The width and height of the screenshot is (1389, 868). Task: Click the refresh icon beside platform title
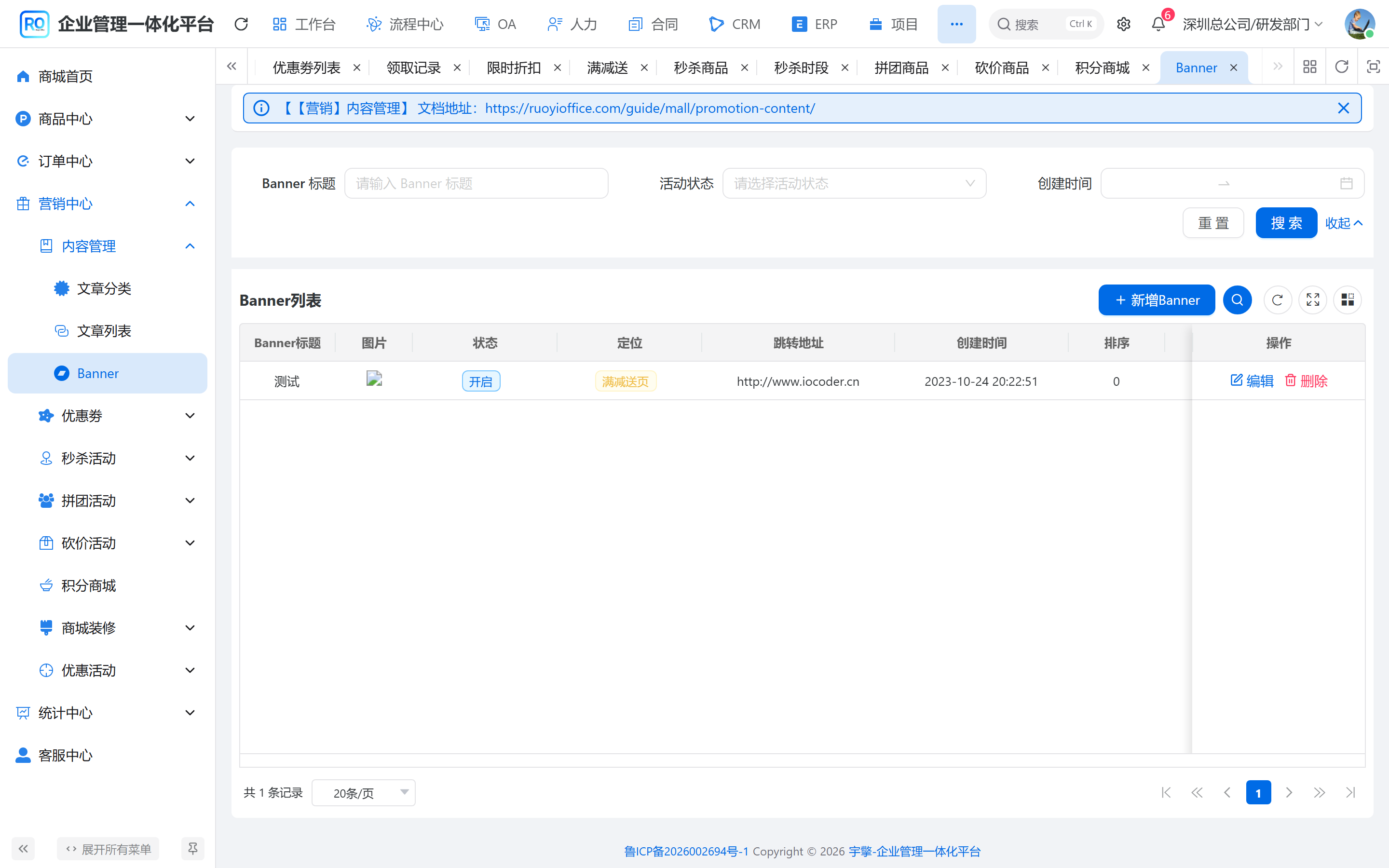(241, 24)
